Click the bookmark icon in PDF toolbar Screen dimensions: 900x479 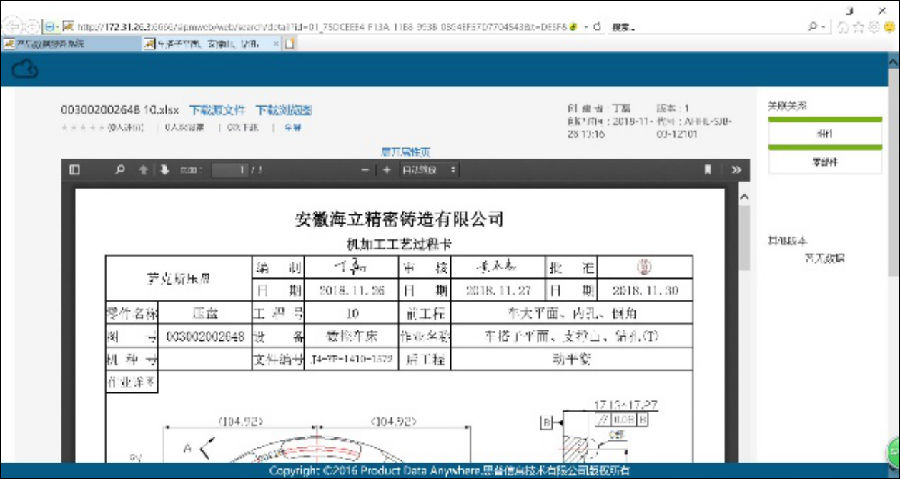708,170
